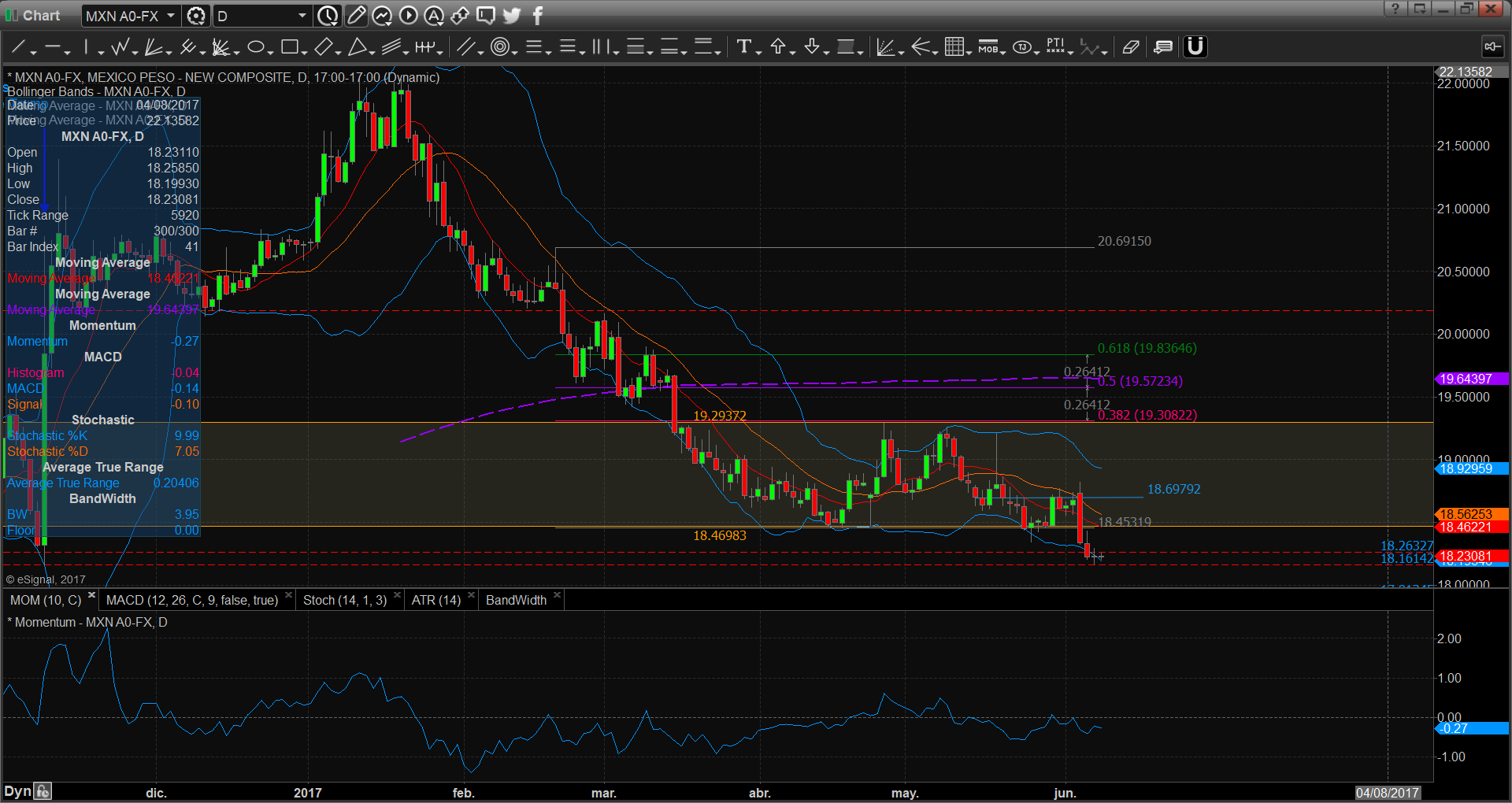Click the 18.56253 orange price marker
The image size is (1512, 803).
click(1472, 514)
